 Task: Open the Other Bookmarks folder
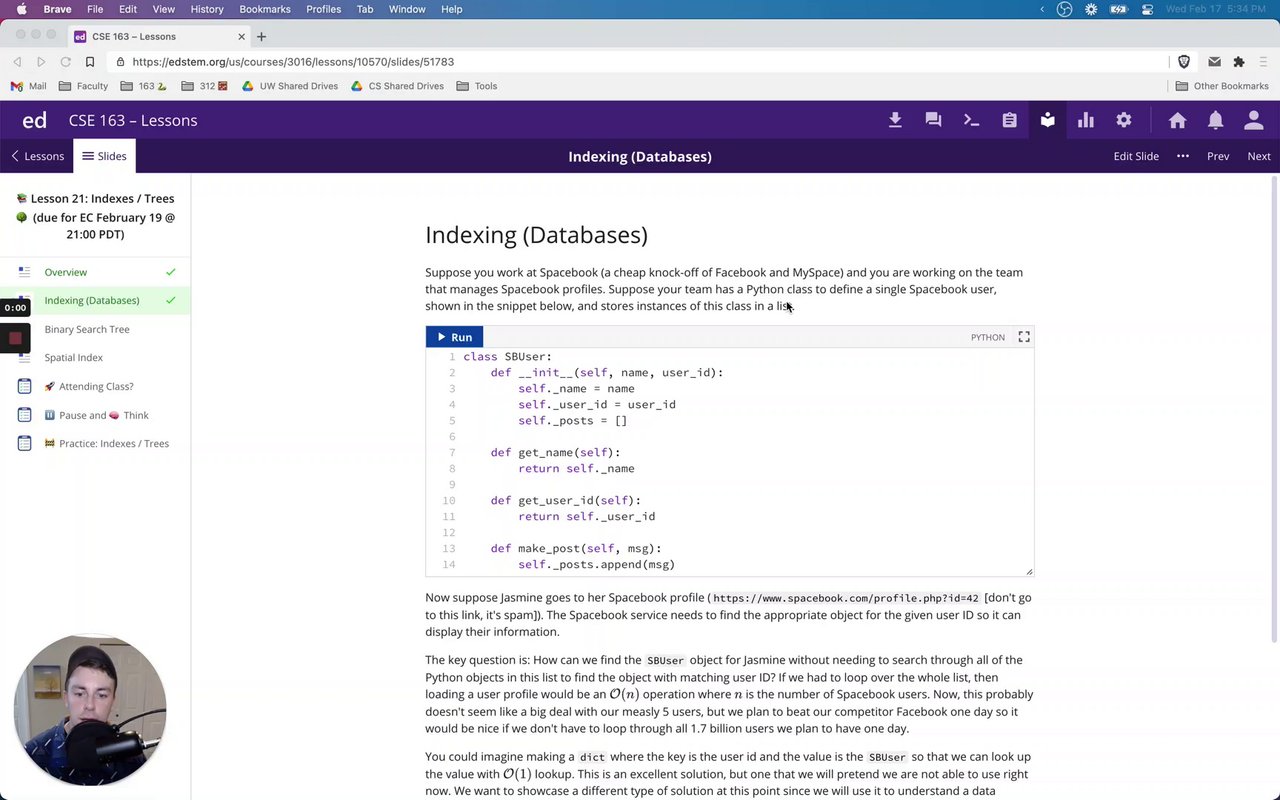click(1222, 86)
